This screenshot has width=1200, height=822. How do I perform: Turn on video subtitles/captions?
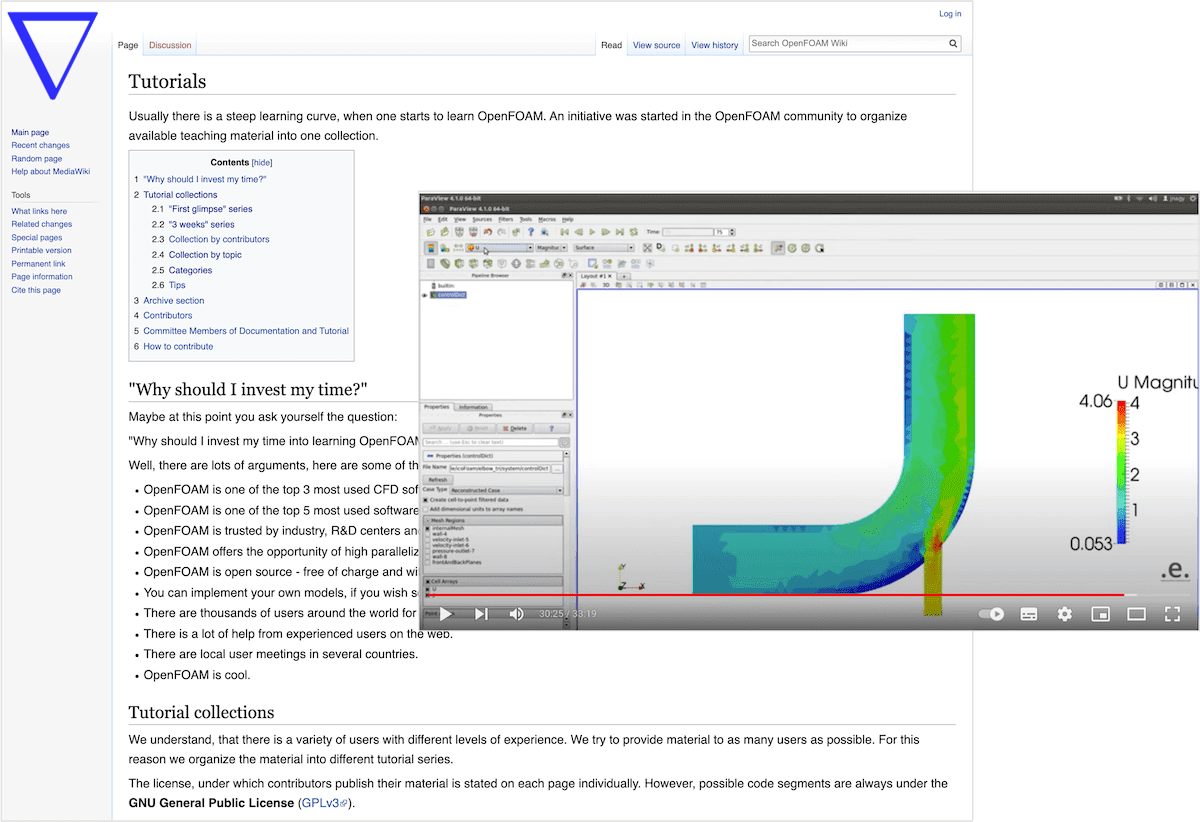point(1029,613)
